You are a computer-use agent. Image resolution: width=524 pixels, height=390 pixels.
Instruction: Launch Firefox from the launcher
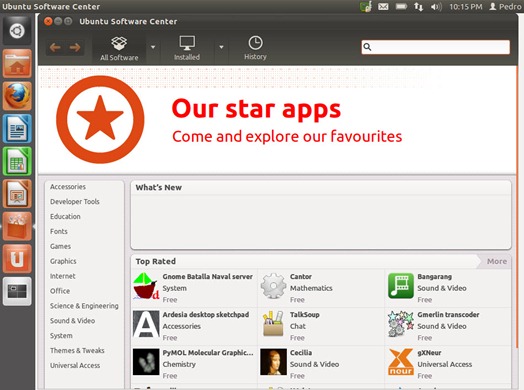17,96
